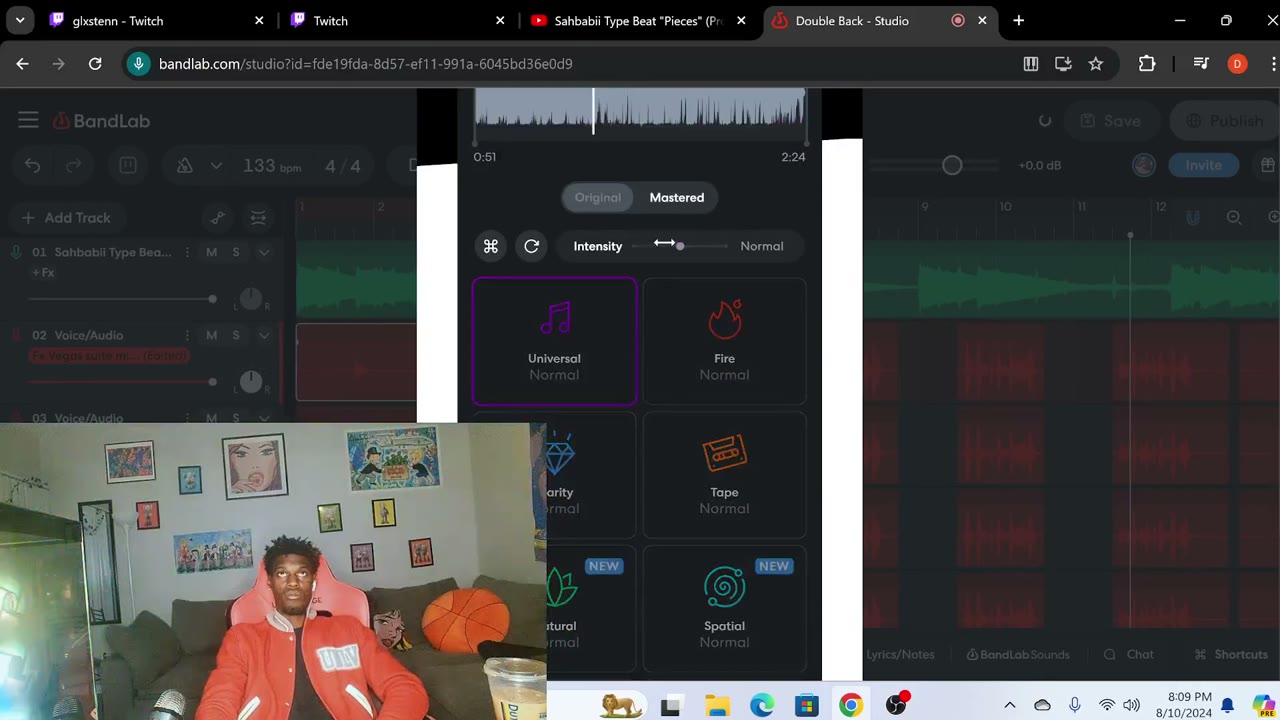Toggle the magnet snap-to-grid icon
This screenshot has width=1280, height=720.
[1193, 218]
